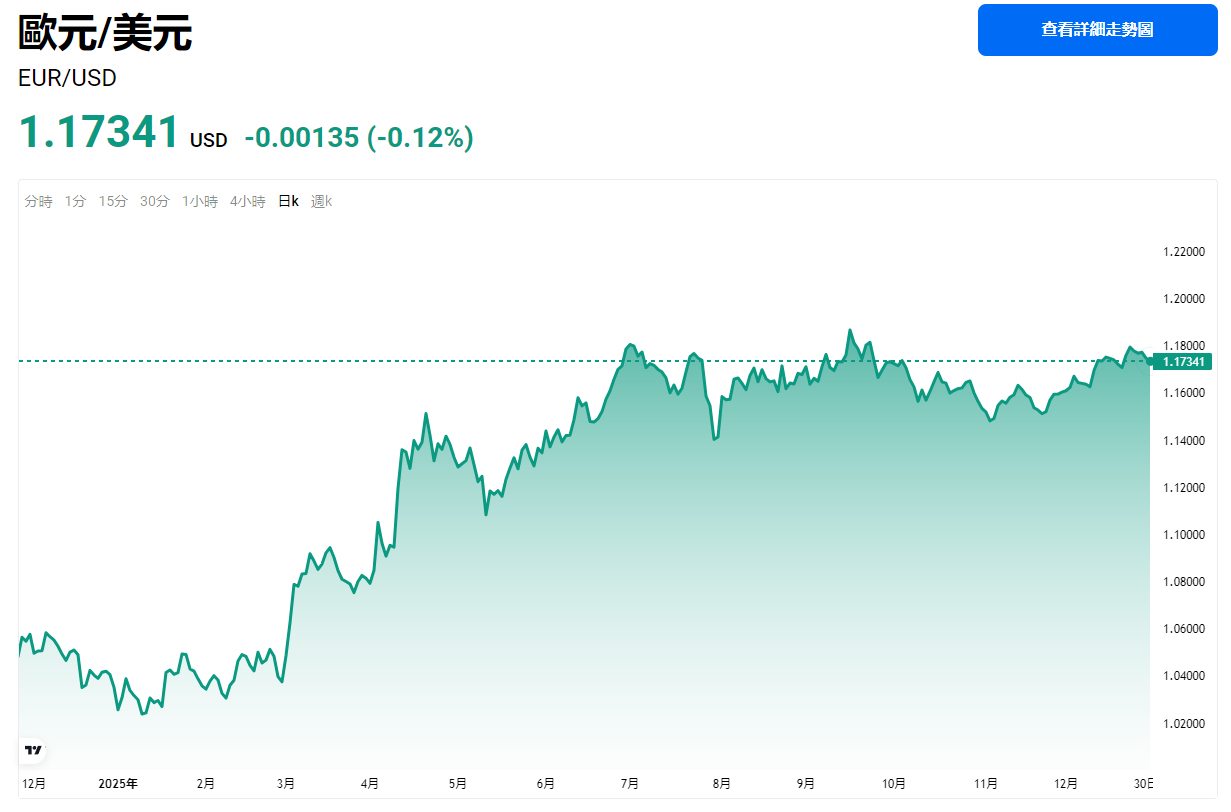Click the 1.02000 price axis label
The image size is (1231, 812).
pyautogui.click(x=1183, y=723)
